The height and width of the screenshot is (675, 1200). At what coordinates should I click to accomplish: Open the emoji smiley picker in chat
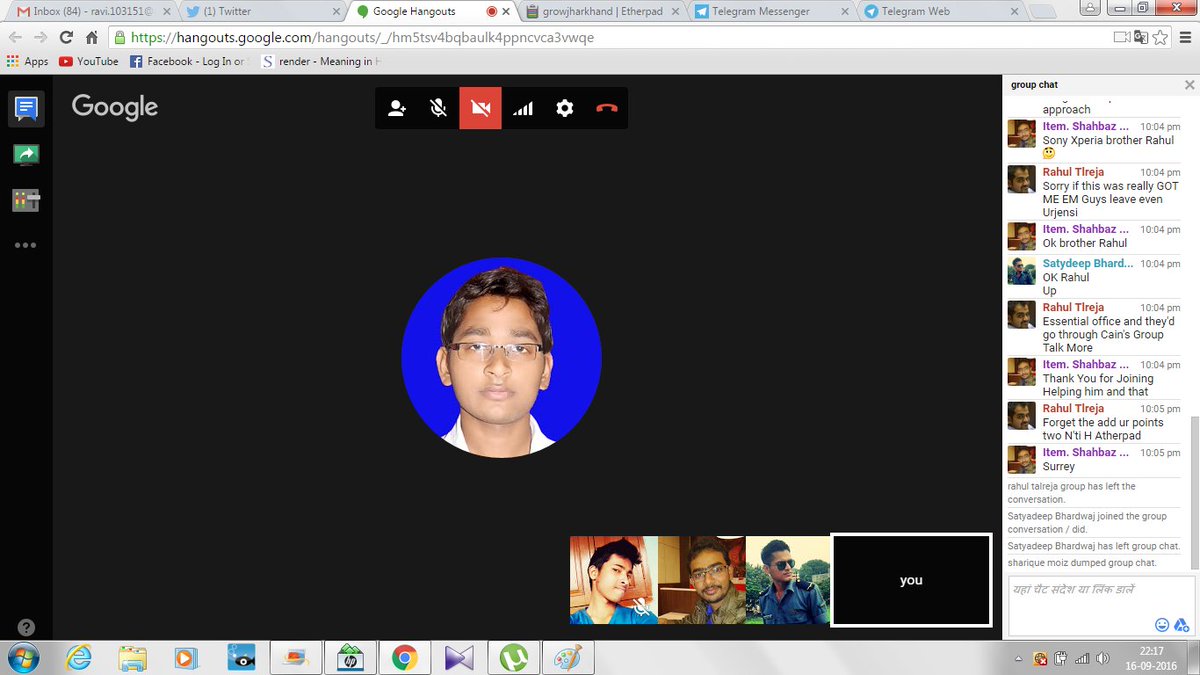pos(1162,625)
